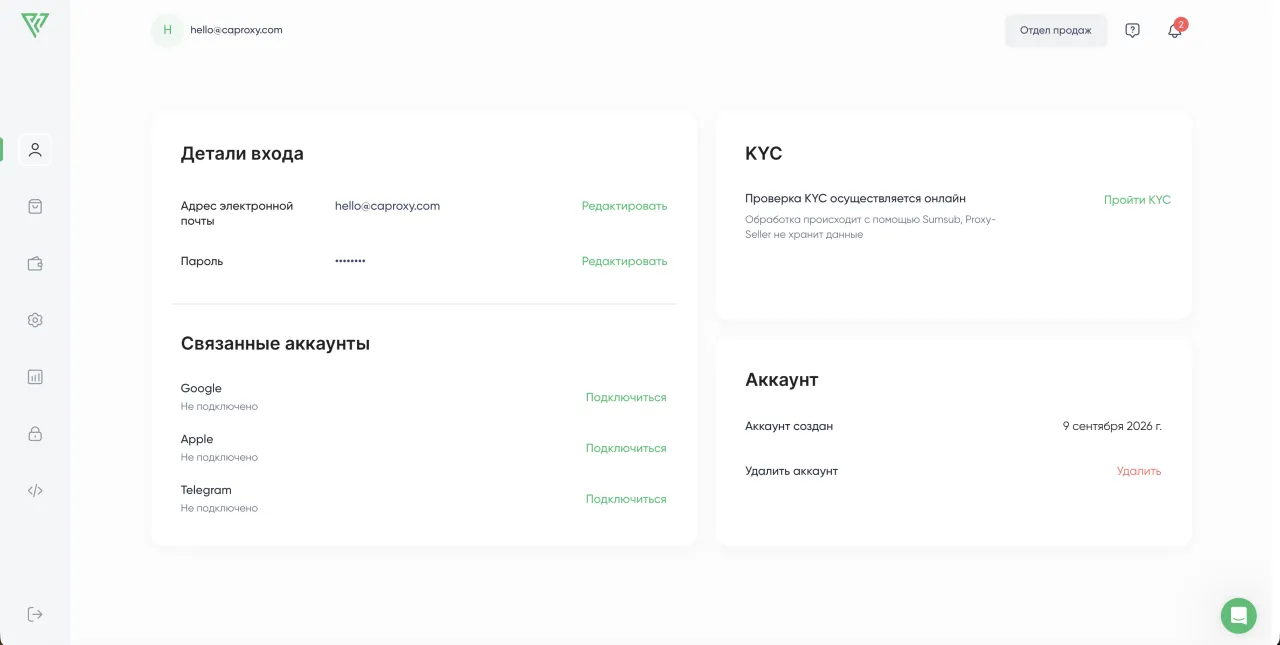Click the Google label
This screenshot has width=1280, height=645.
coord(201,388)
